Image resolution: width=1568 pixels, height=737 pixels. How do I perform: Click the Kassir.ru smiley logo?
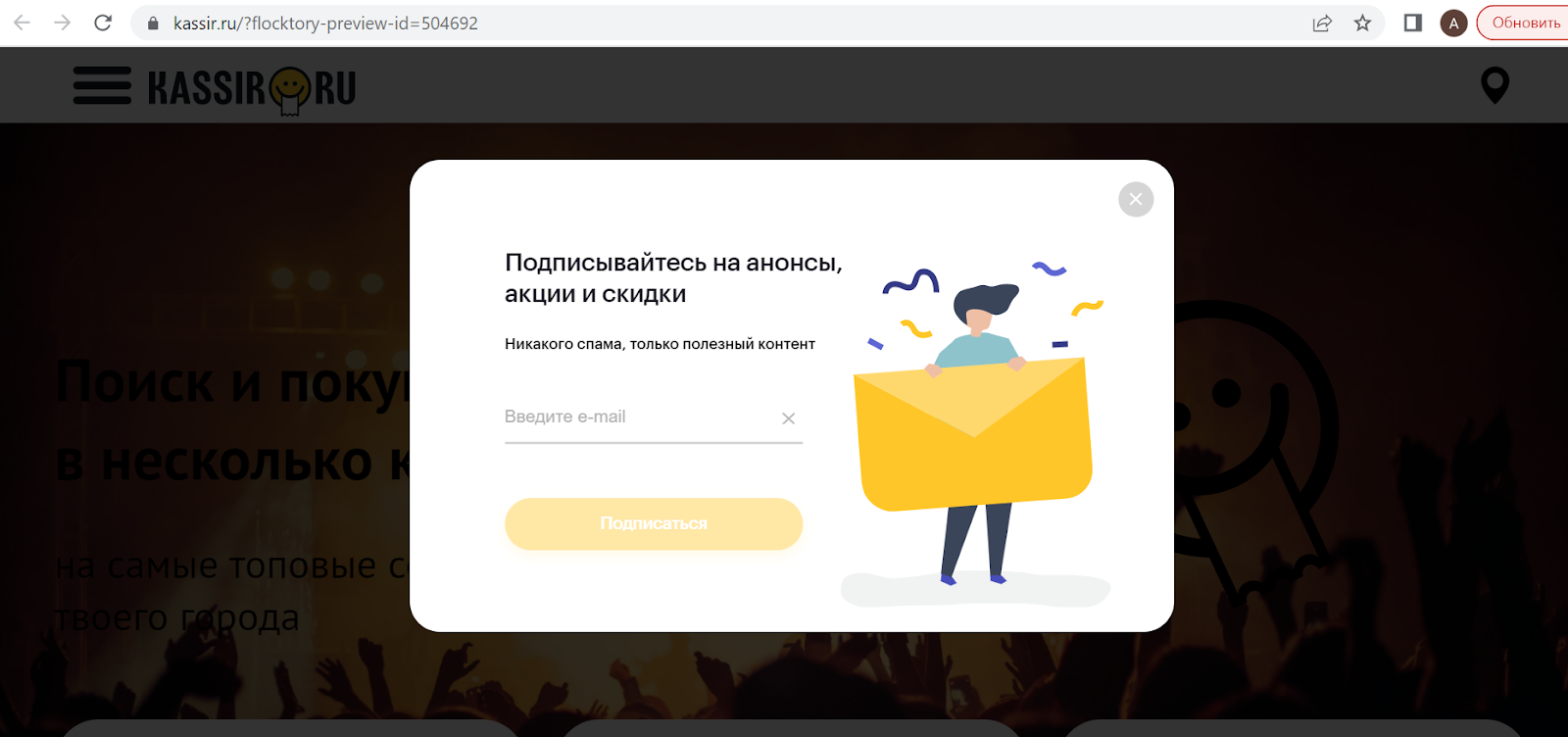click(x=252, y=90)
